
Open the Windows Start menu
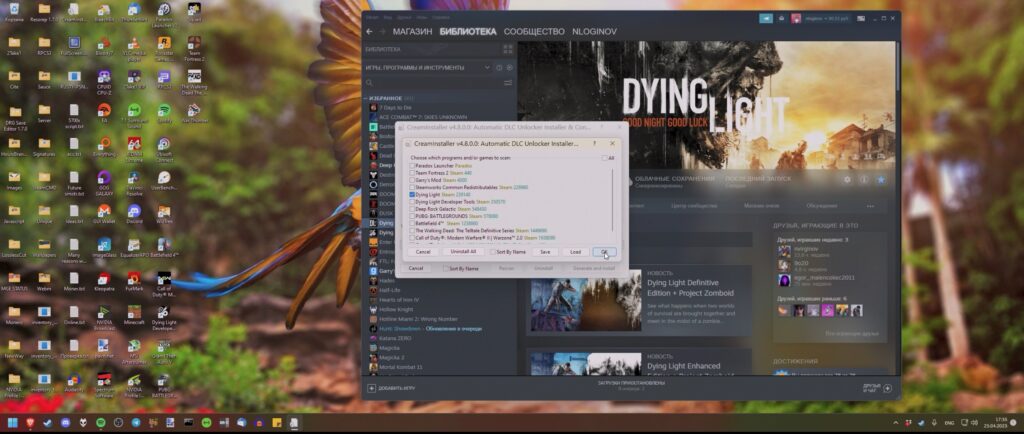pos(13,423)
